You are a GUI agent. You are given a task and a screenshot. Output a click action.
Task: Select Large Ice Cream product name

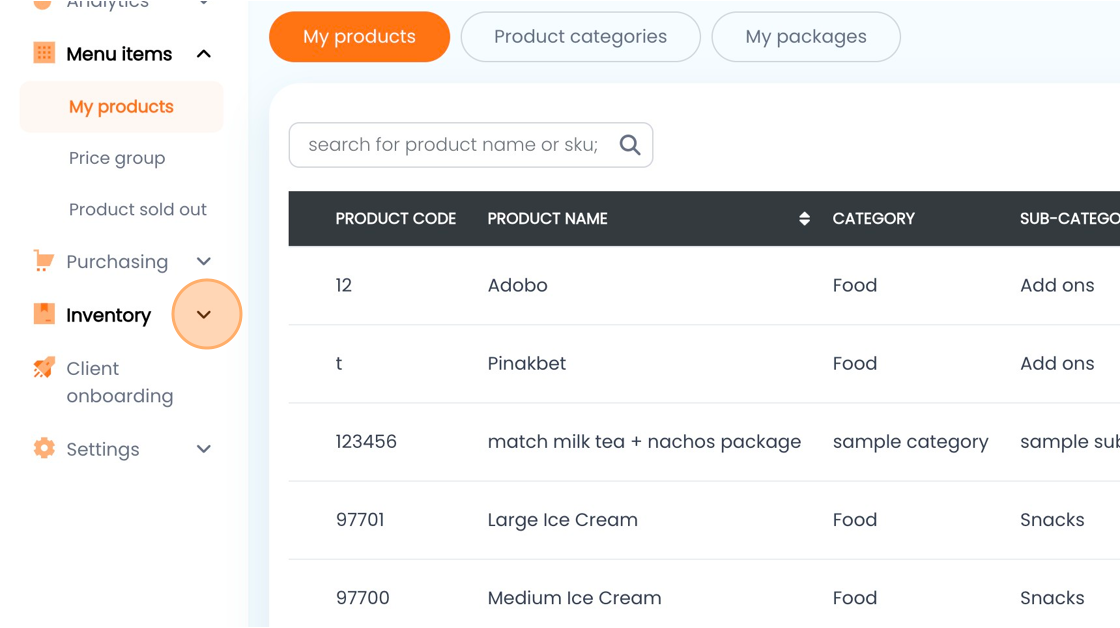pyautogui.click(x=563, y=519)
